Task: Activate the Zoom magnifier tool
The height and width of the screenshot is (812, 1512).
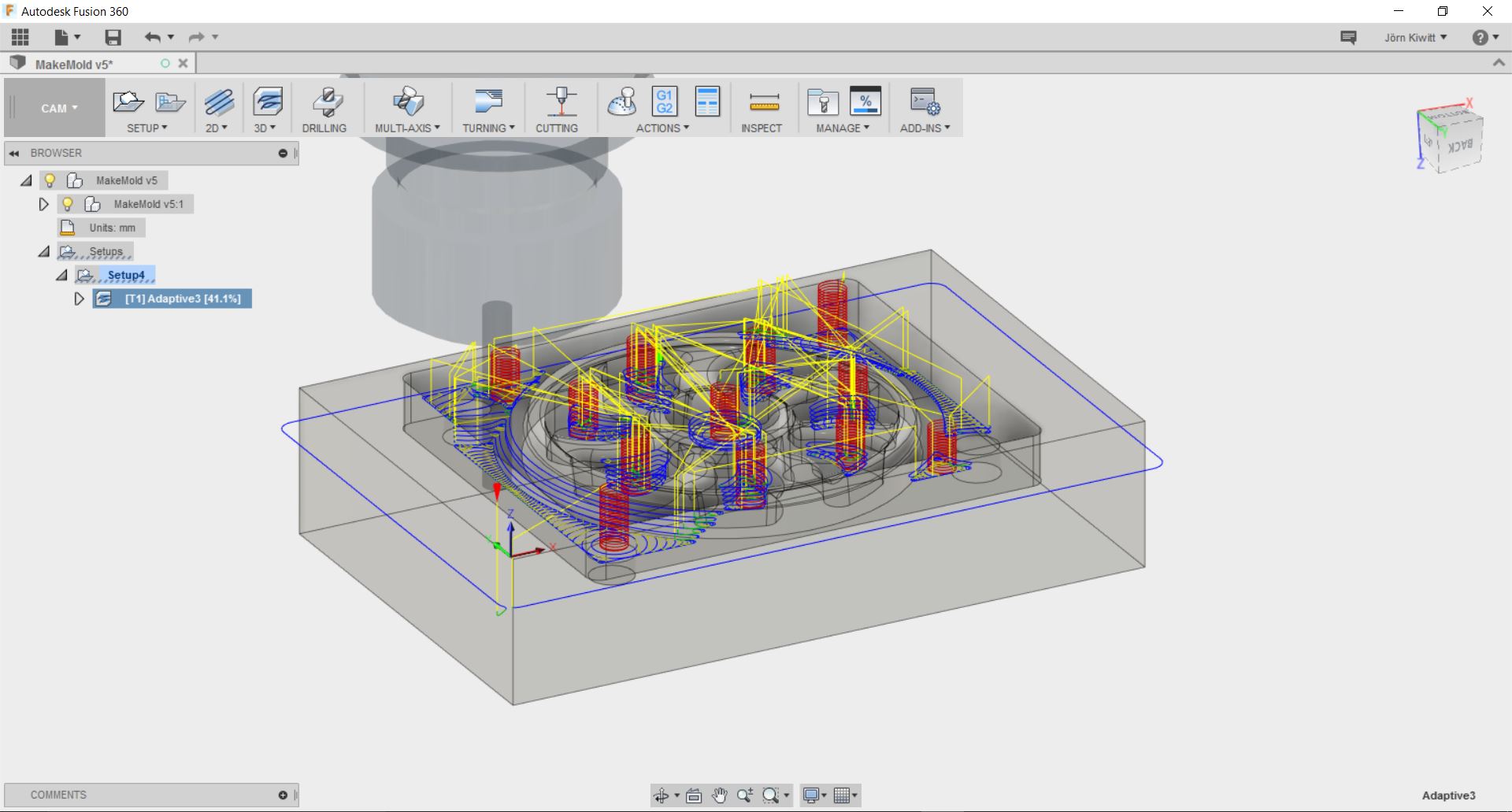Action: (x=744, y=795)
